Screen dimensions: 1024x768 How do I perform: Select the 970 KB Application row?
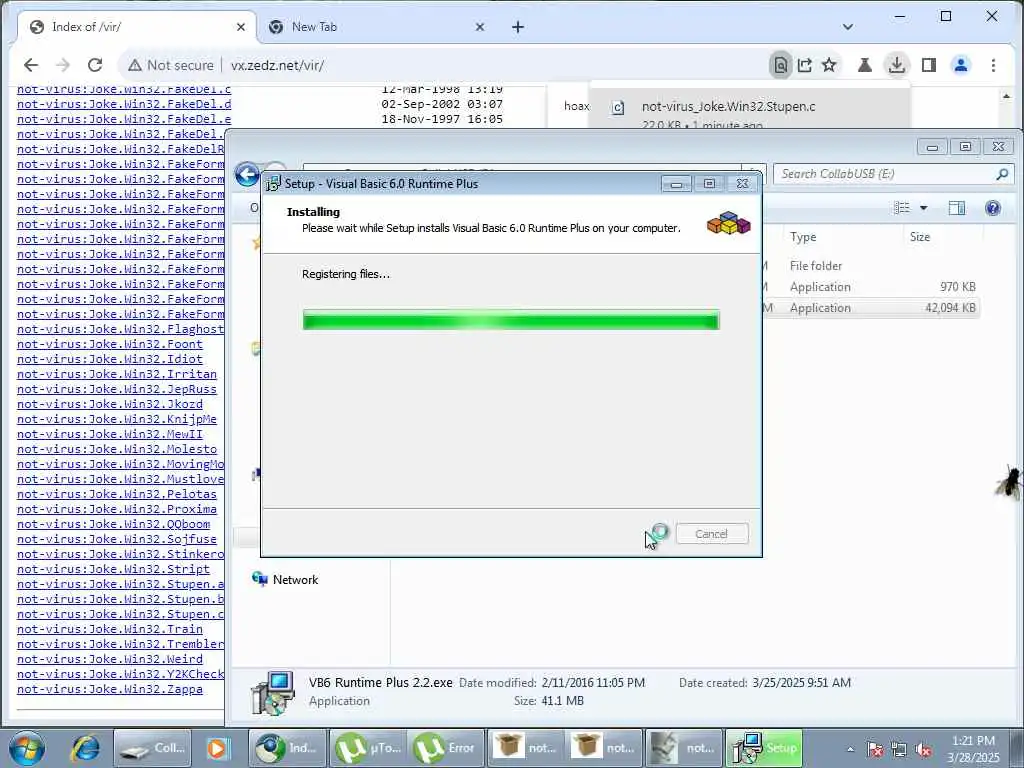(x=871, y=287)
